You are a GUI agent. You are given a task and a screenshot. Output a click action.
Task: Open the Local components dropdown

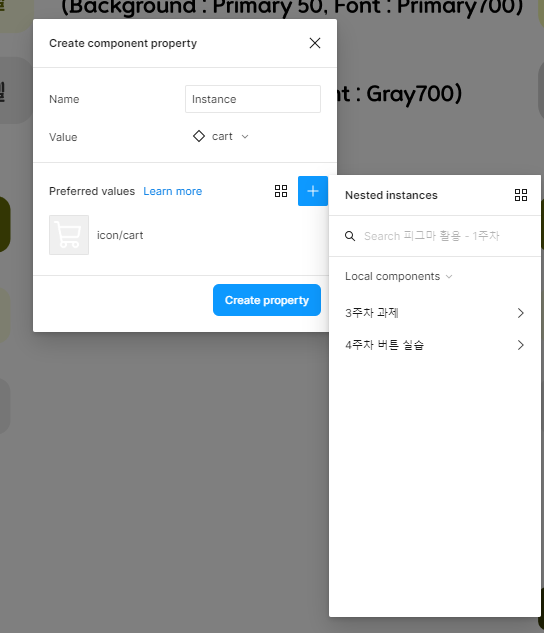click(x=398, y=277)
